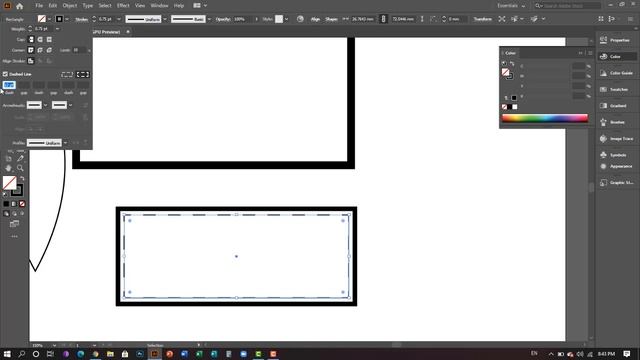Select the Projecting Cap icon in Stroke panel
Viewport: 640px width, 360px height.
point(49,39)
